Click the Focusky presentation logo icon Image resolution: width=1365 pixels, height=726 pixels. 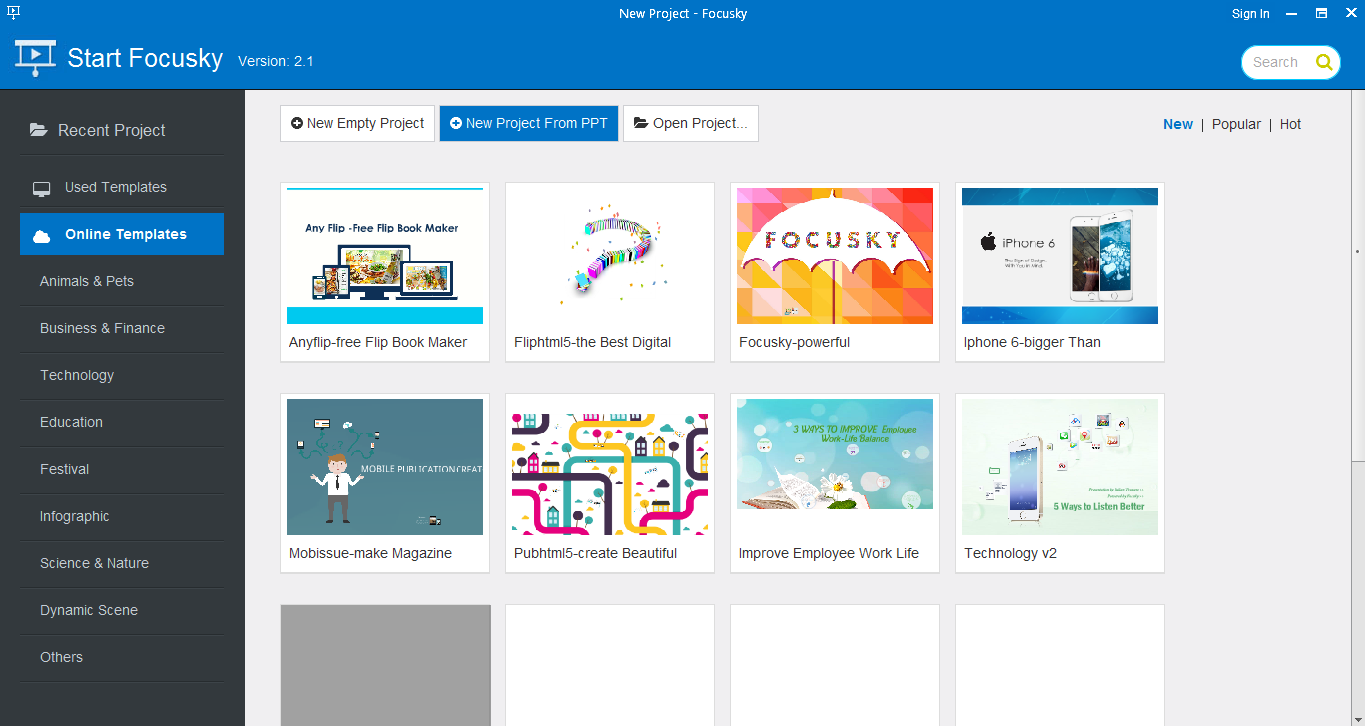[35, 58]
